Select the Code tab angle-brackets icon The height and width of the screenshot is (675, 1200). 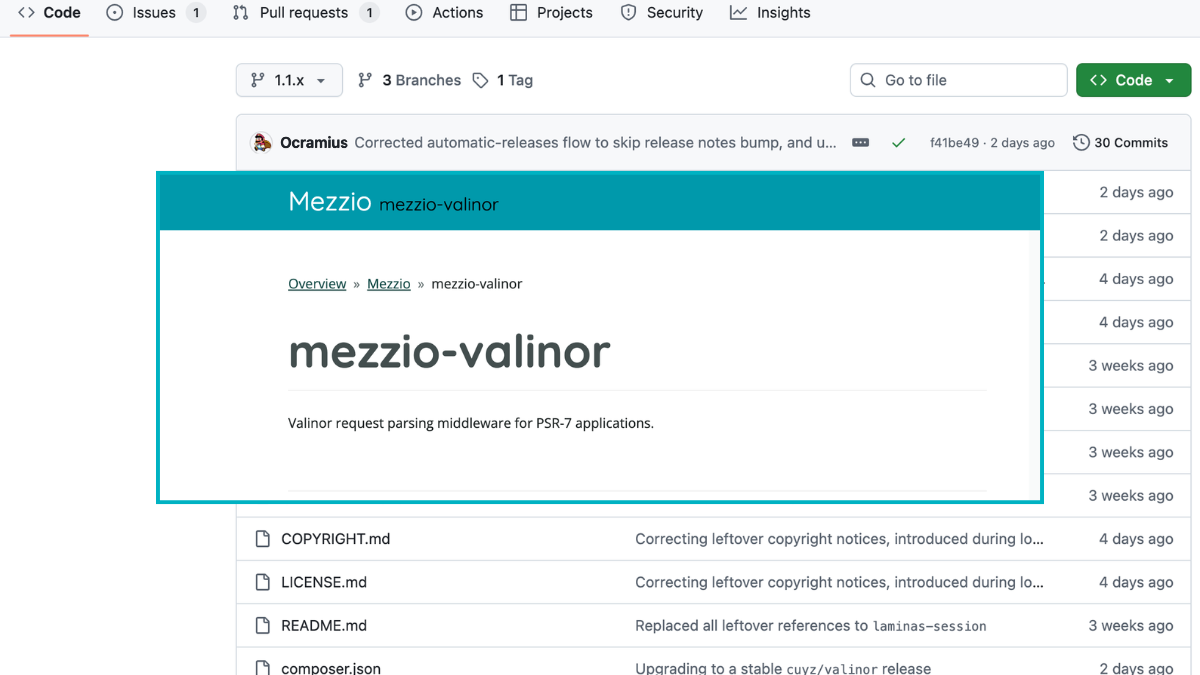pos(28,12)
